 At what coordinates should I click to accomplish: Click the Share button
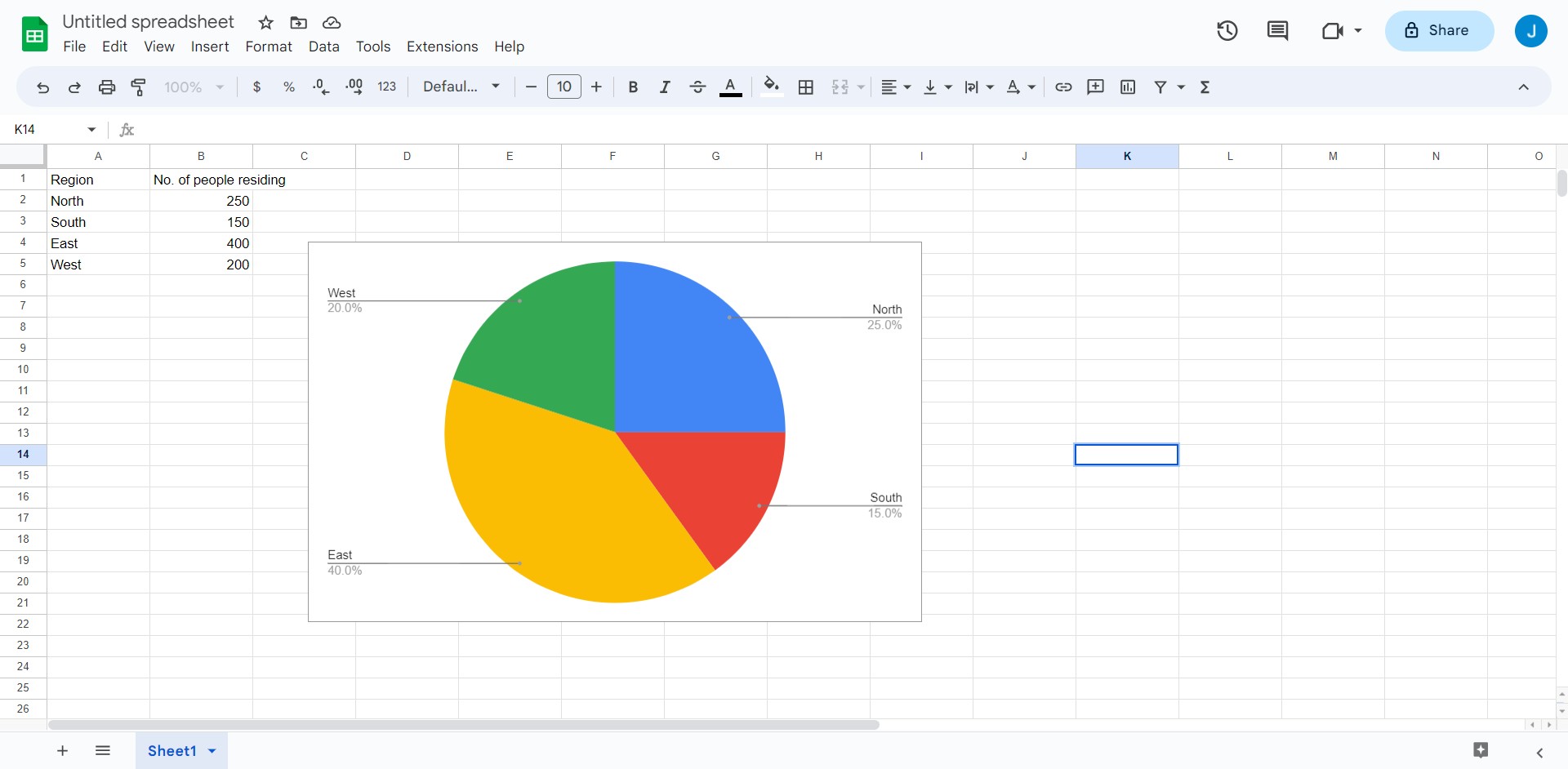(x=1439, y=31)
